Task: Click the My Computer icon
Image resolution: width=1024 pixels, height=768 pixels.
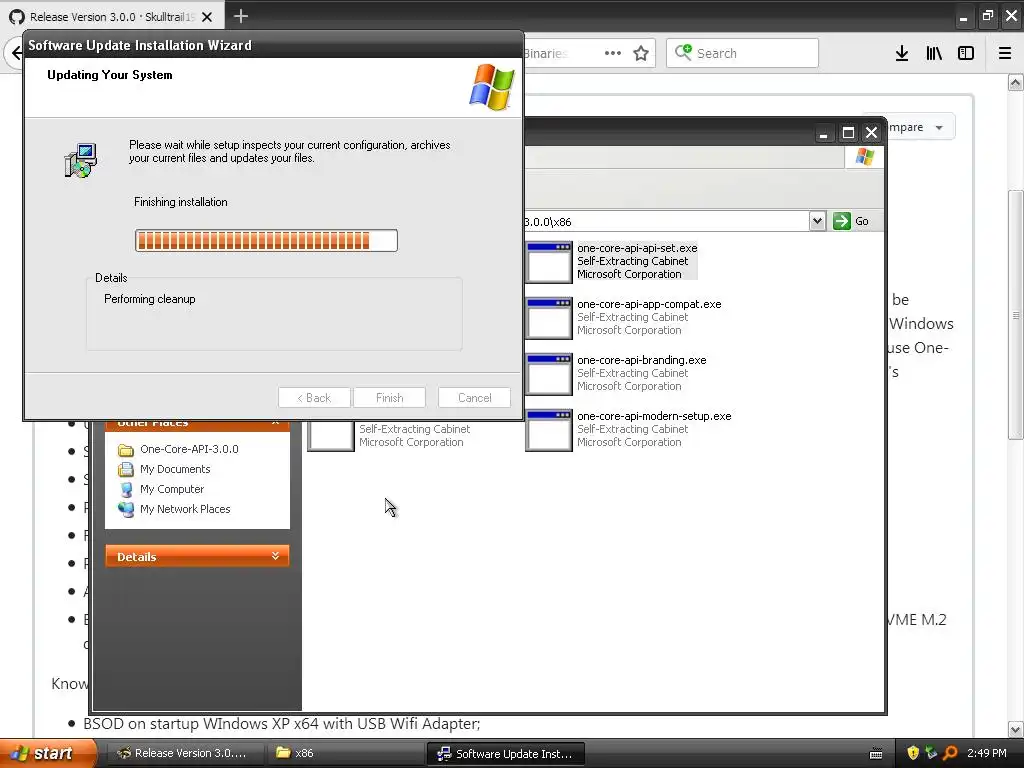Action: (126, 489)
